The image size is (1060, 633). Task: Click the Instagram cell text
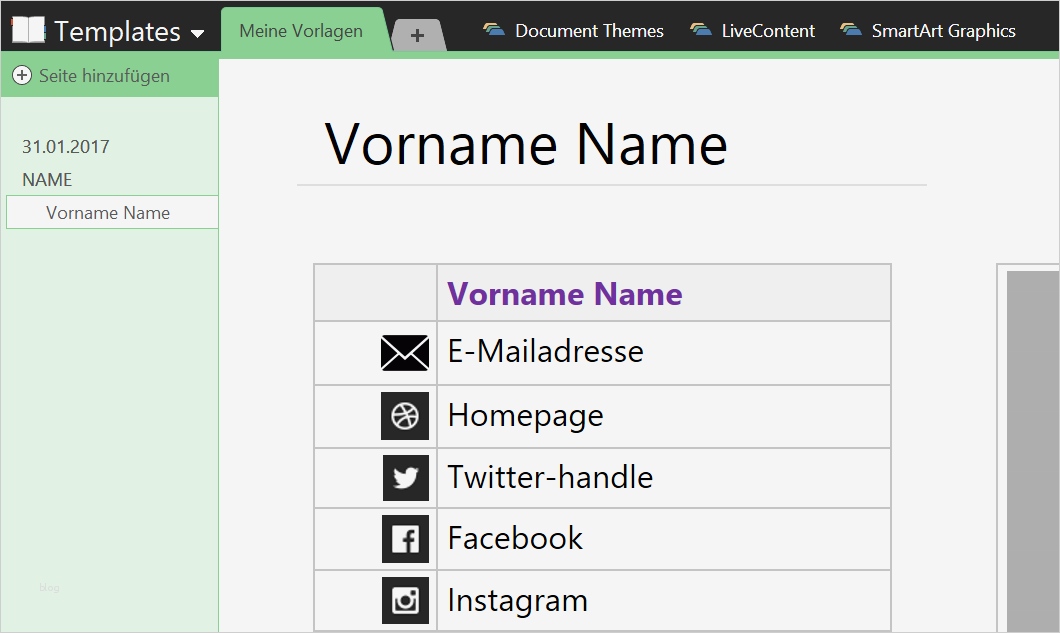pyautogui.click(x=518, y=601)
